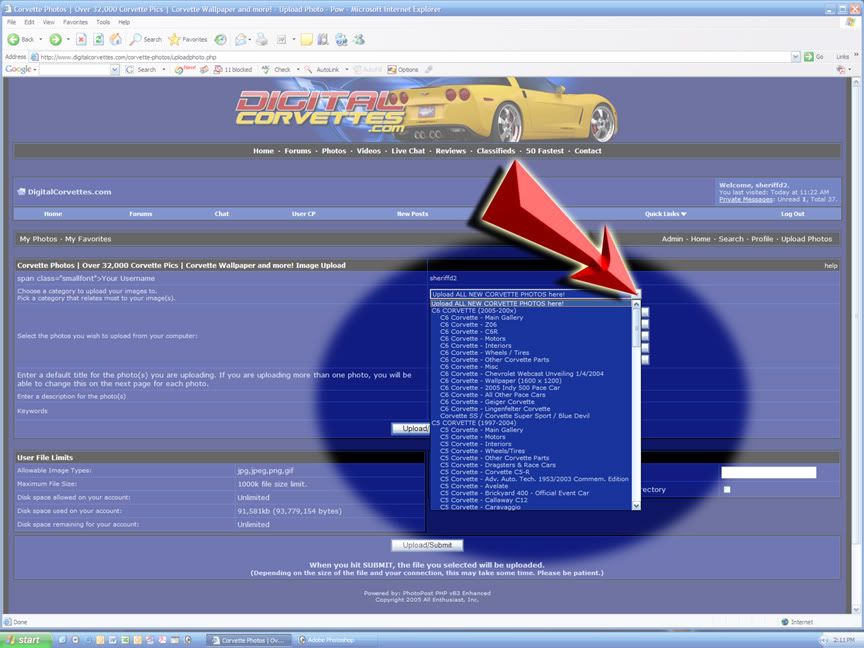The image size is (864, 648).
Task: Expand the Quick Links menu on the forum navbar
Action: coord(666,214)
